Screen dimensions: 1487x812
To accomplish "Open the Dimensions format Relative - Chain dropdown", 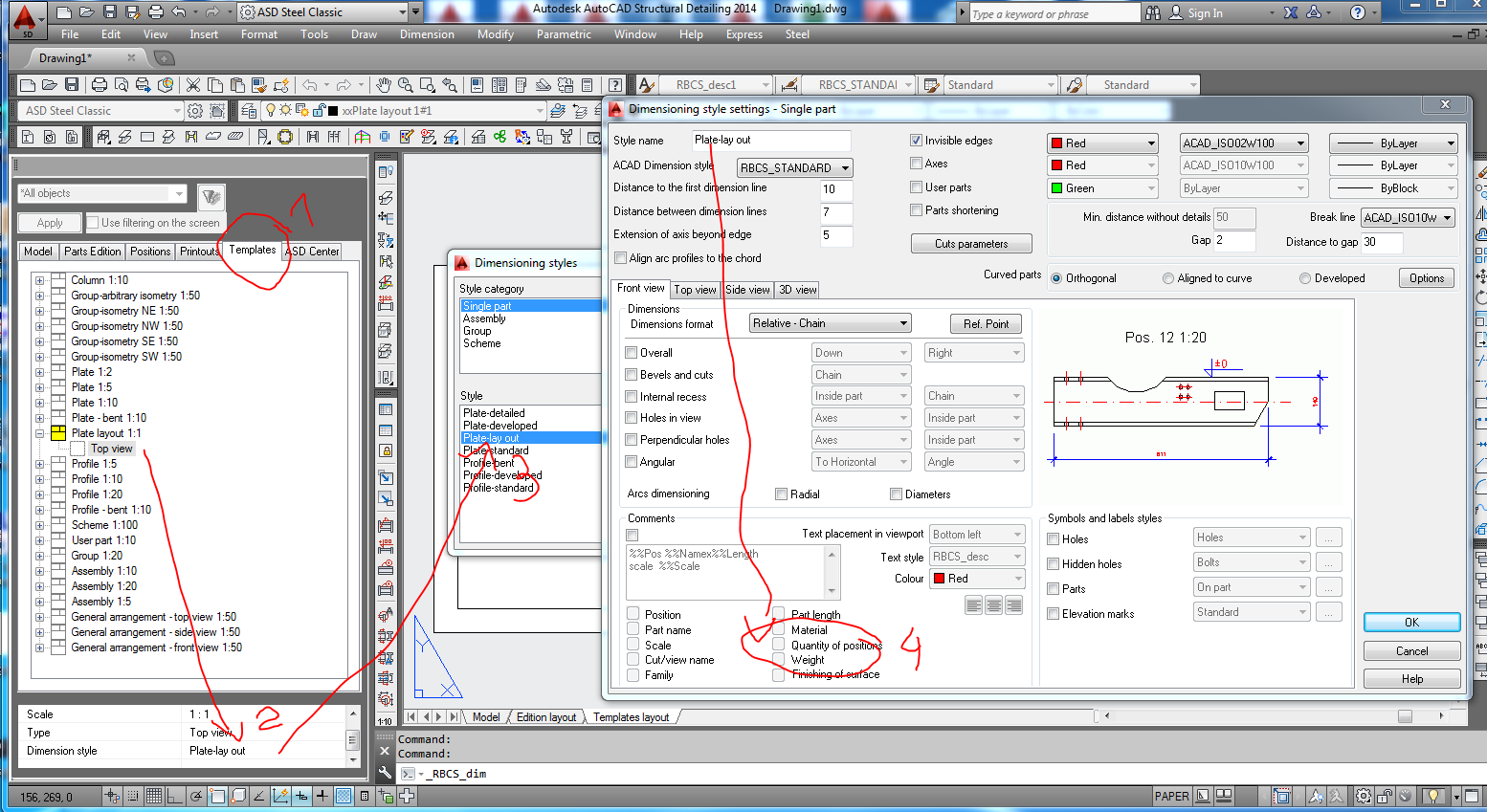I will 830,323.
